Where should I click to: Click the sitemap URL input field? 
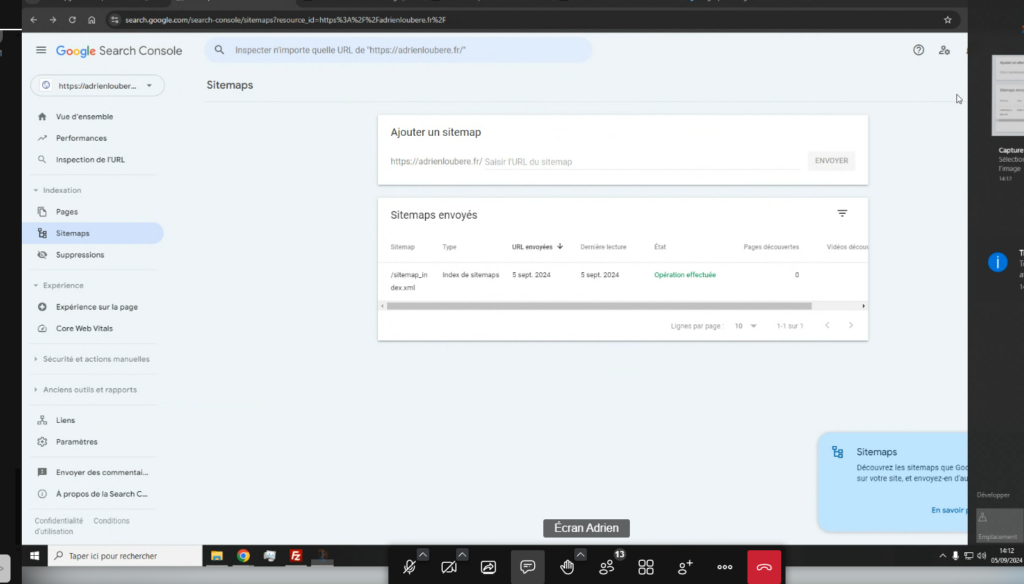[640, 161]
